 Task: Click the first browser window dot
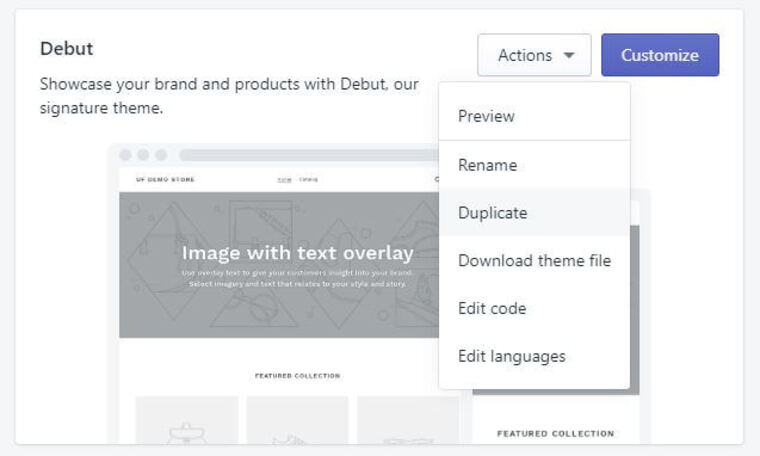[126, 155]
